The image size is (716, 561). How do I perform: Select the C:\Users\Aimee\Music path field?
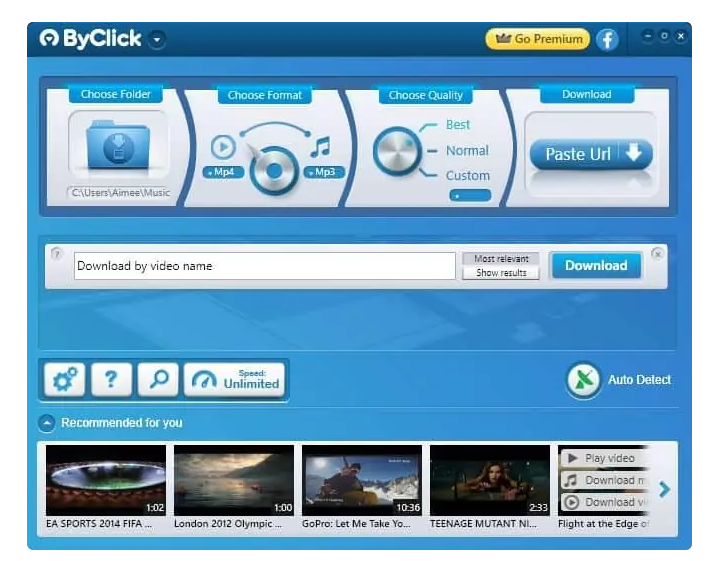(x=120, y=193)
